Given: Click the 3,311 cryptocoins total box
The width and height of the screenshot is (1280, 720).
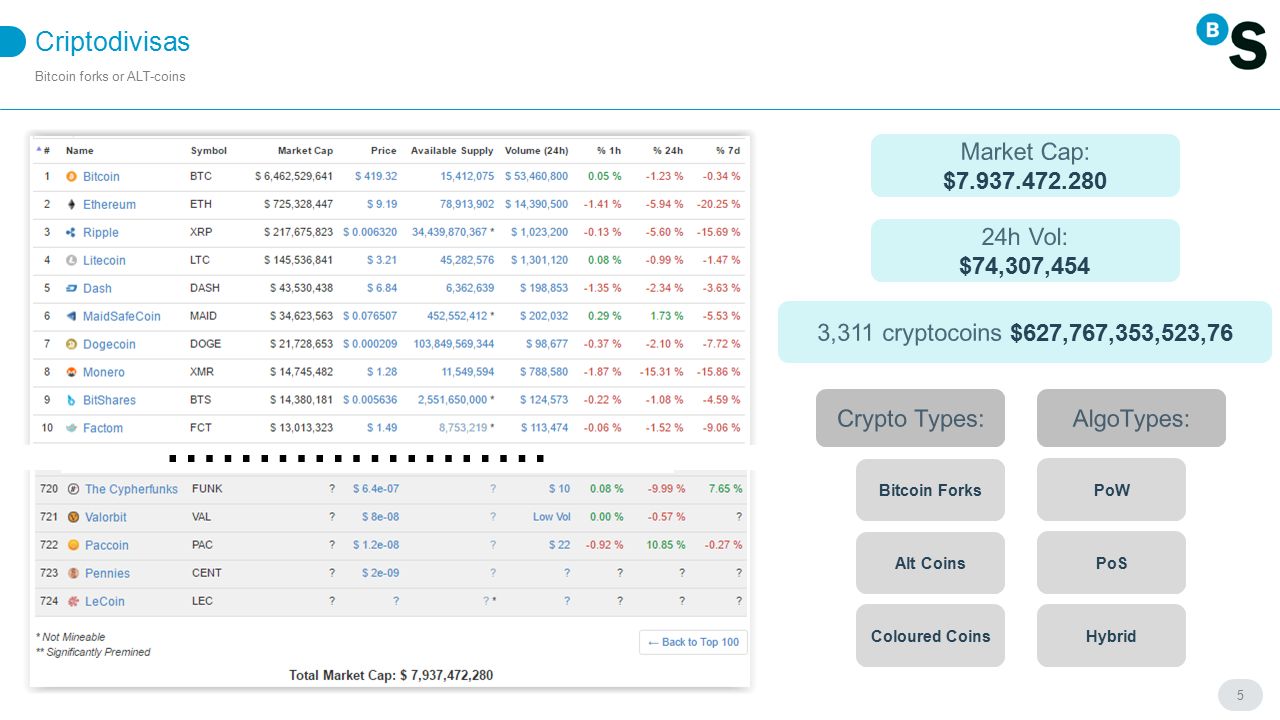Looking at the screenshot, I should [1025, 333].
